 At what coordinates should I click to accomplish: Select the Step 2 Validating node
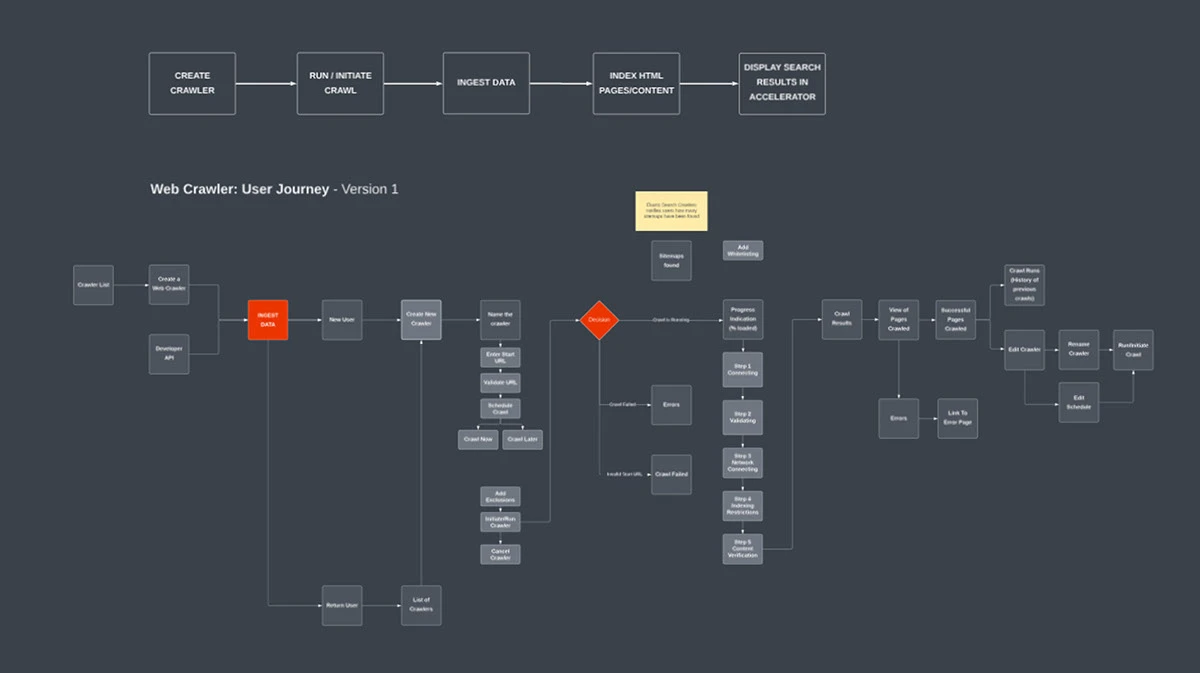pyautogui.click(x=743, y=417)
